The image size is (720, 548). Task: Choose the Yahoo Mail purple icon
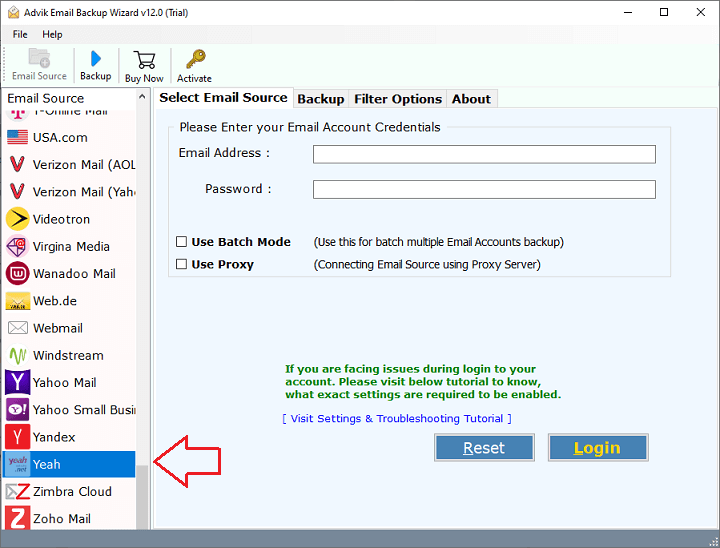(x=17, y=382)
